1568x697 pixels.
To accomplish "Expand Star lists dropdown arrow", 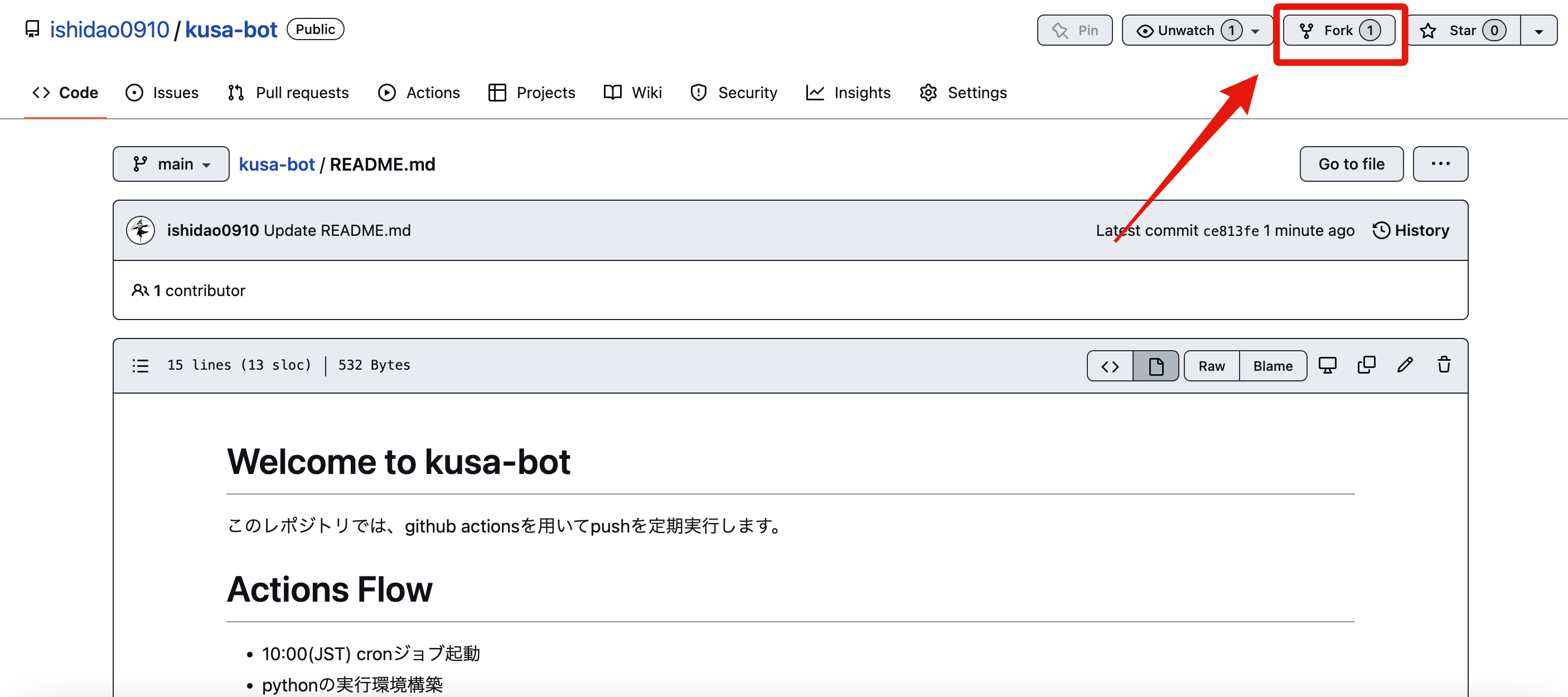I will click(x=1538, y=31).
